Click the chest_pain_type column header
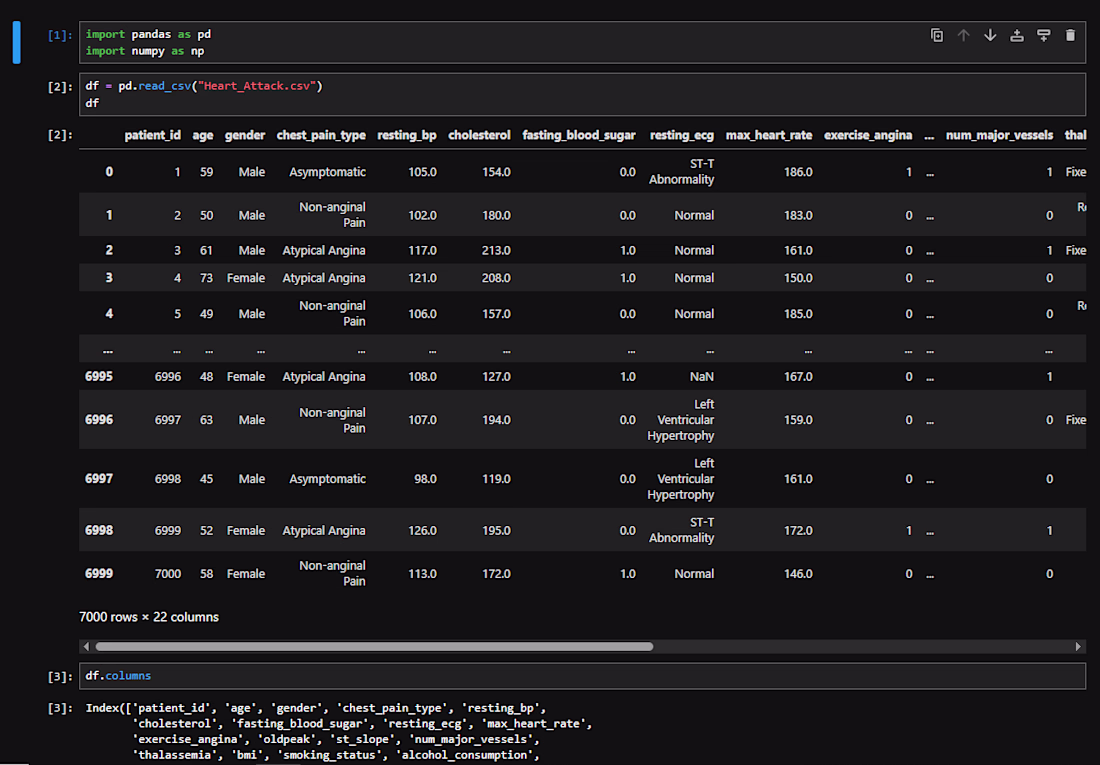Screen dimensions: 1100x765 click(x=321, y=135)
